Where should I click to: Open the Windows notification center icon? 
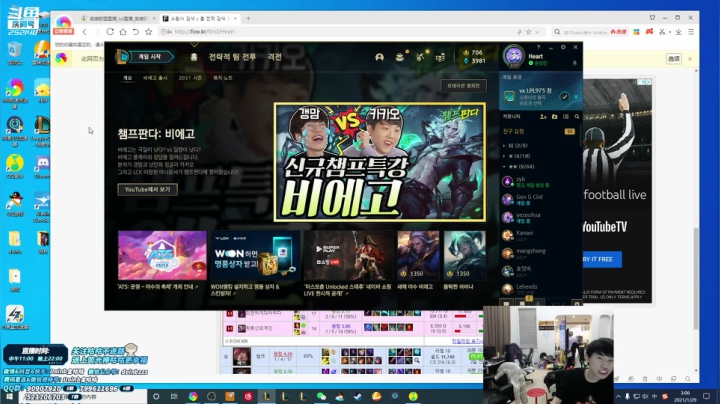707,396
